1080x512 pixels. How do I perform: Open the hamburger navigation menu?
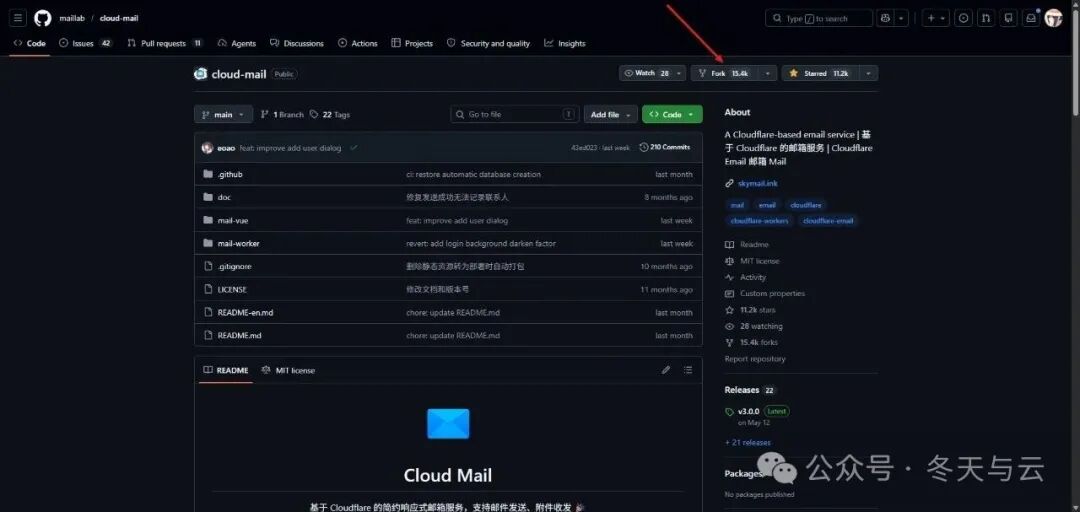[18, 18]
